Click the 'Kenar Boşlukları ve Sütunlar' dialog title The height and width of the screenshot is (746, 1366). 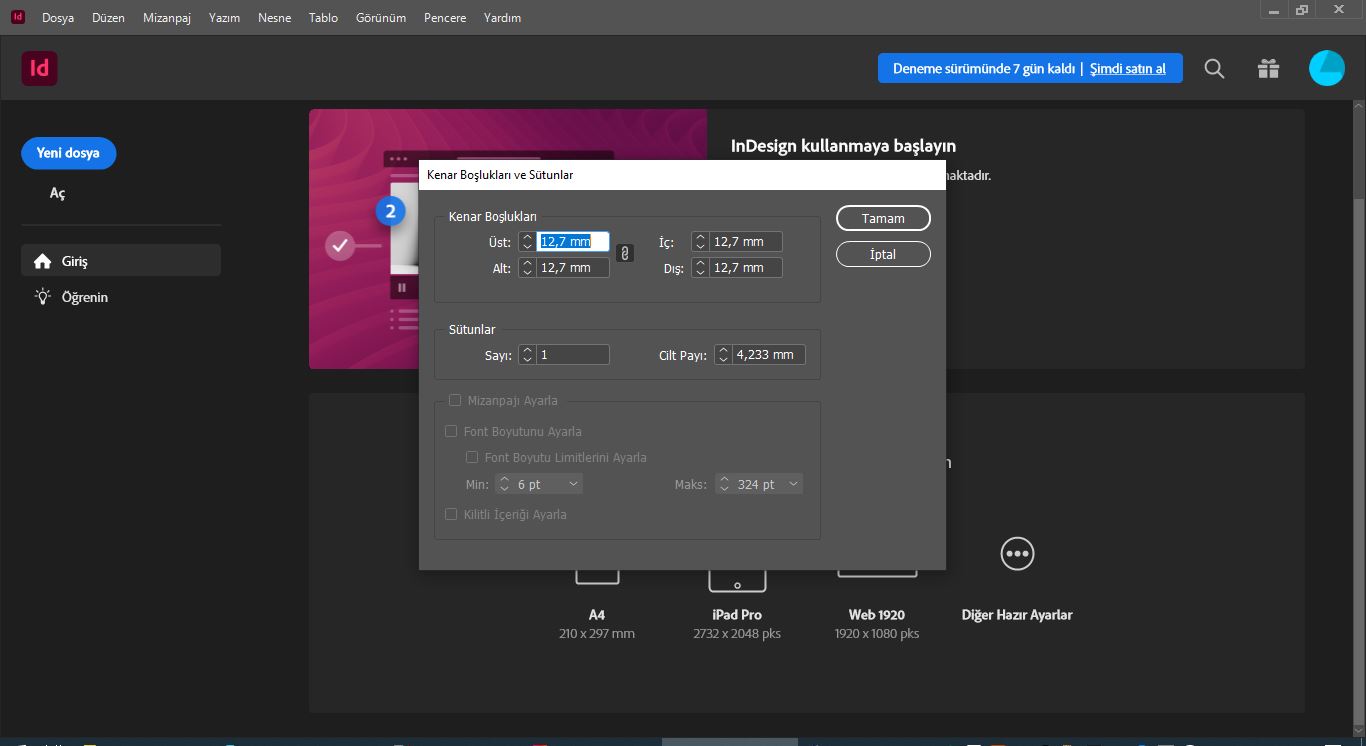[500, 175]
